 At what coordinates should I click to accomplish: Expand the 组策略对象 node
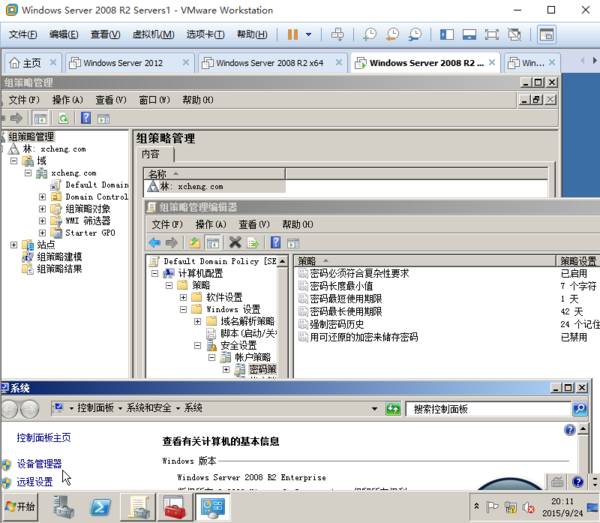click(42, 209)
